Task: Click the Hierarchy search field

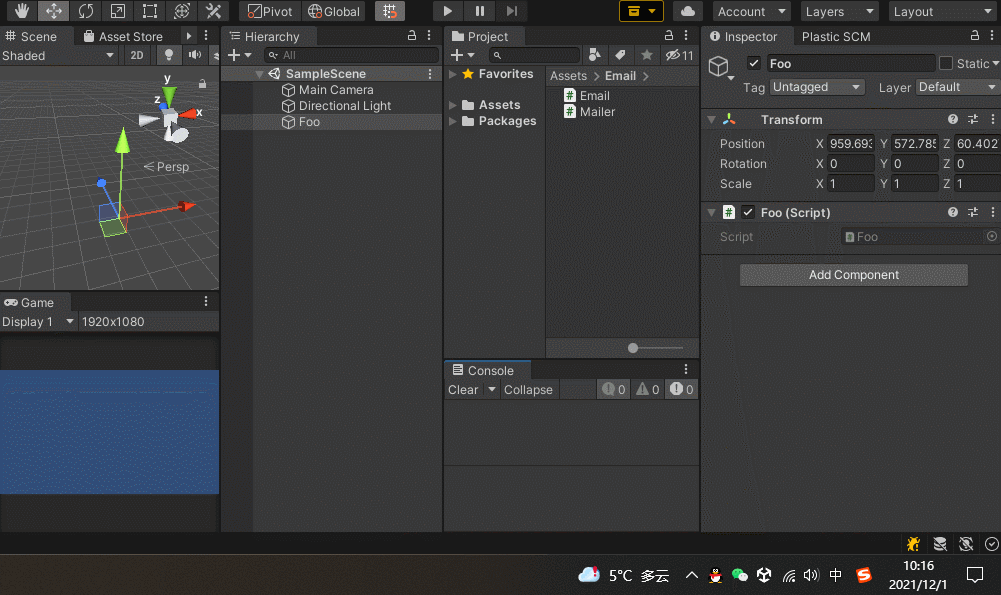Action: 352,56
